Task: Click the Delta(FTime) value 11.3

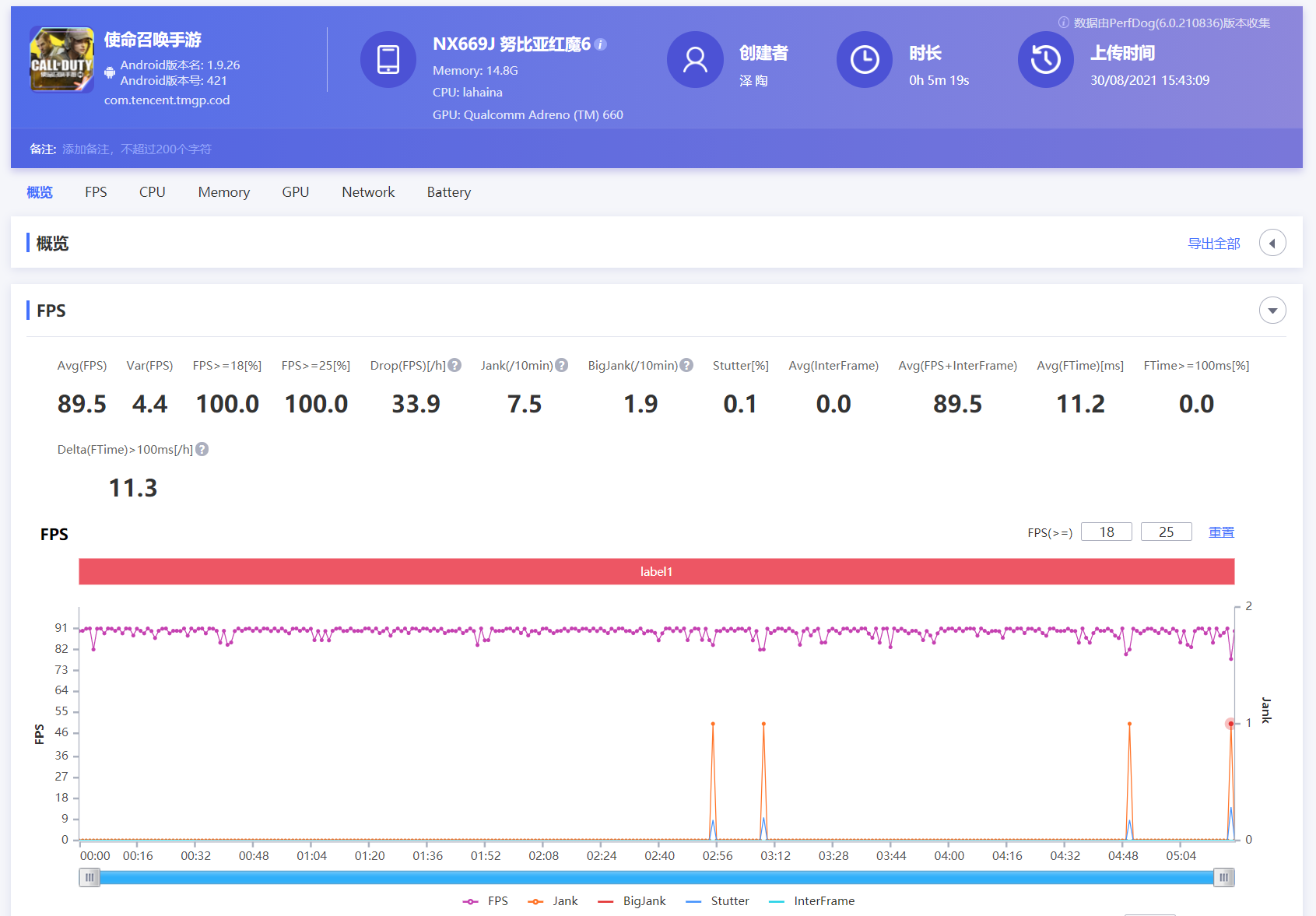Action: pos(133,488)
